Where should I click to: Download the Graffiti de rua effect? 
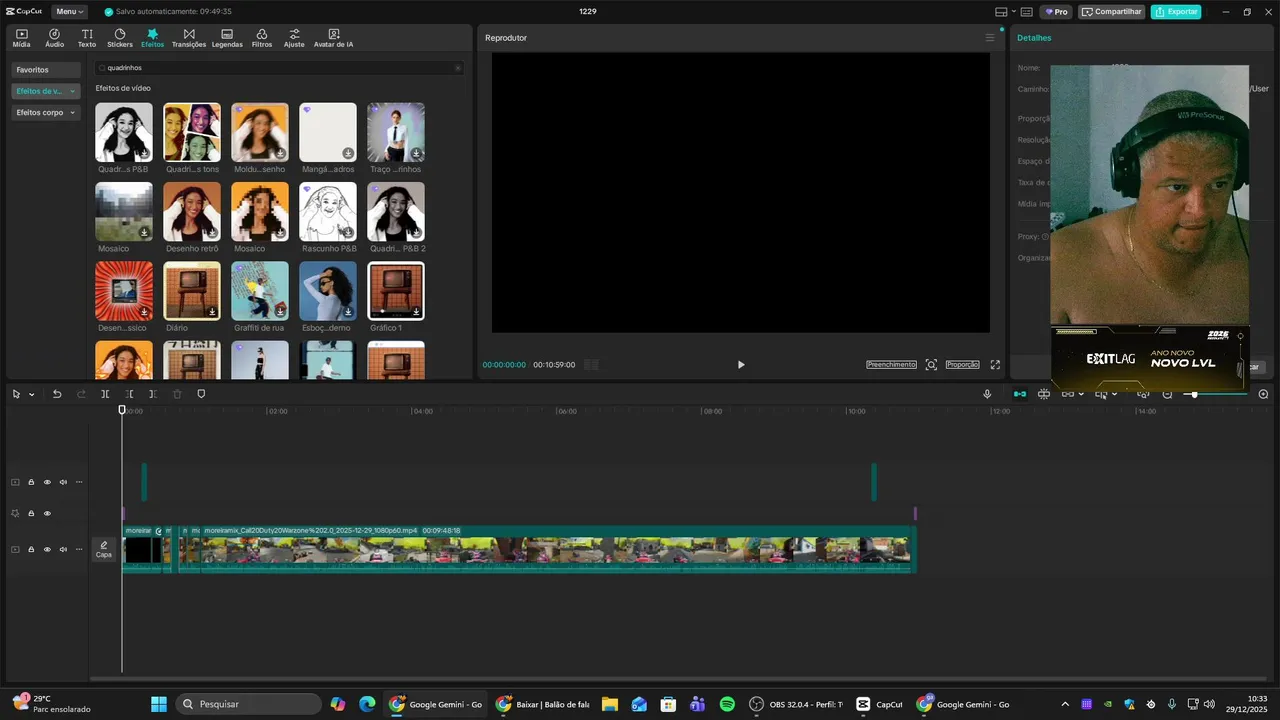280,312
